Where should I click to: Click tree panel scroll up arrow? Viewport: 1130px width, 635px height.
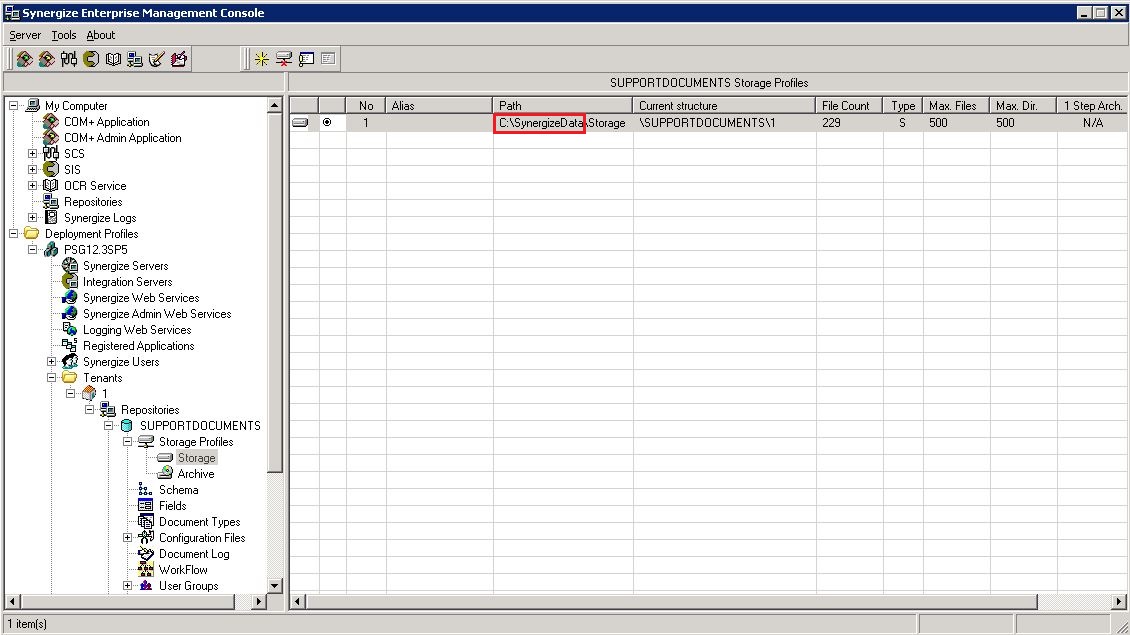coord(274,105)
